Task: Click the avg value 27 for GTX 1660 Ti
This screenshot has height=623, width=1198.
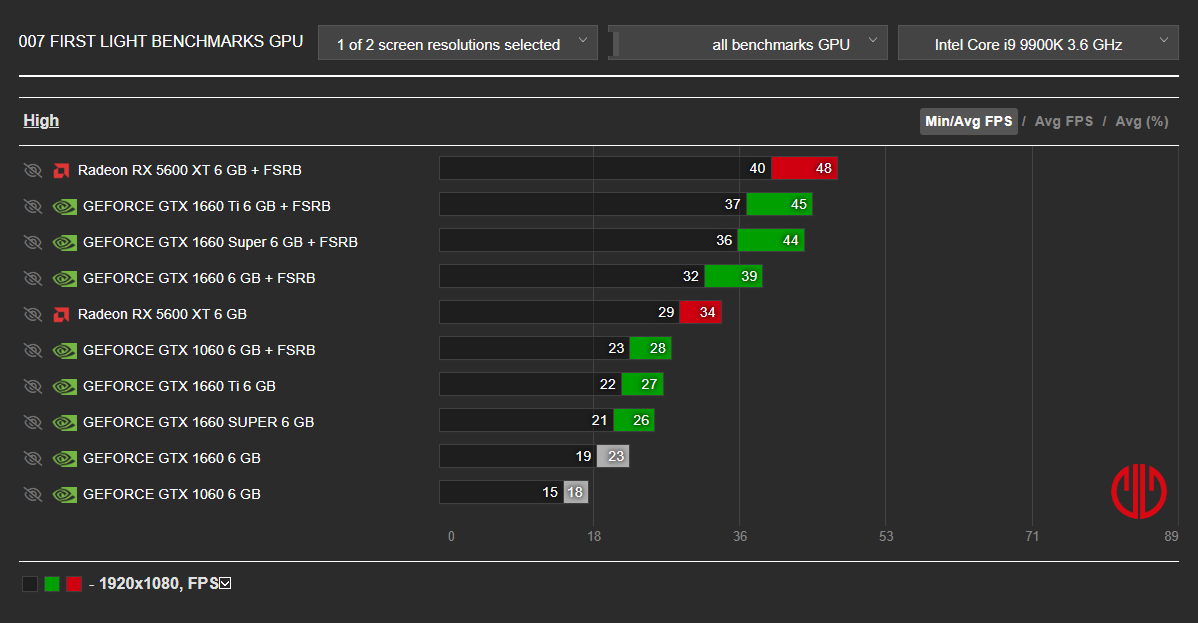Action: coord(649,384)
